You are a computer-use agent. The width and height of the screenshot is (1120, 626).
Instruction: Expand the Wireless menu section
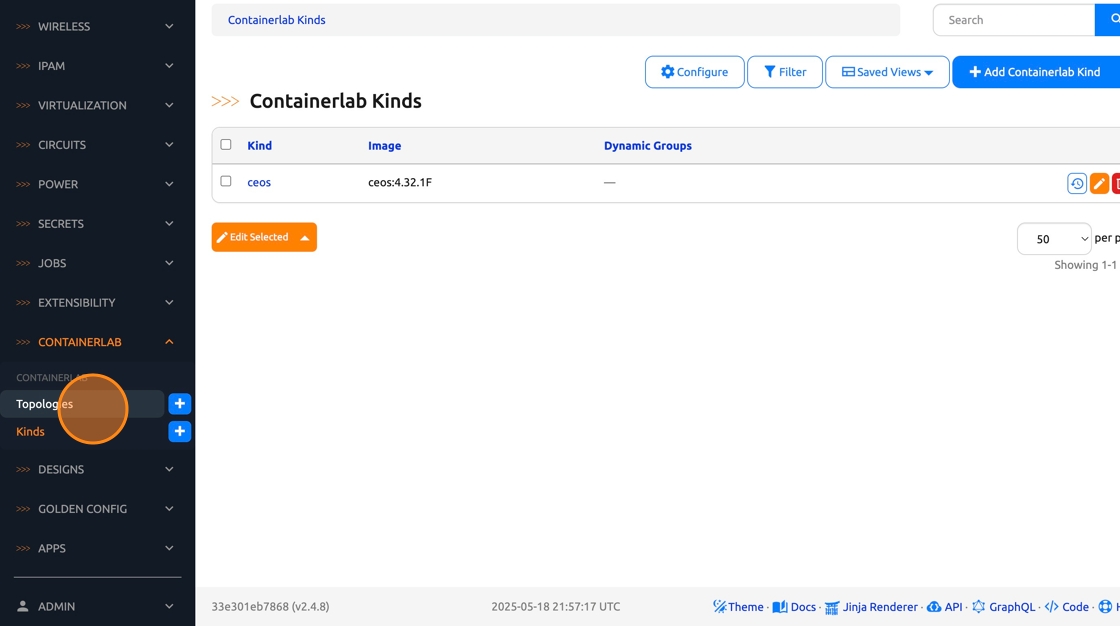[x=97, y=26]
